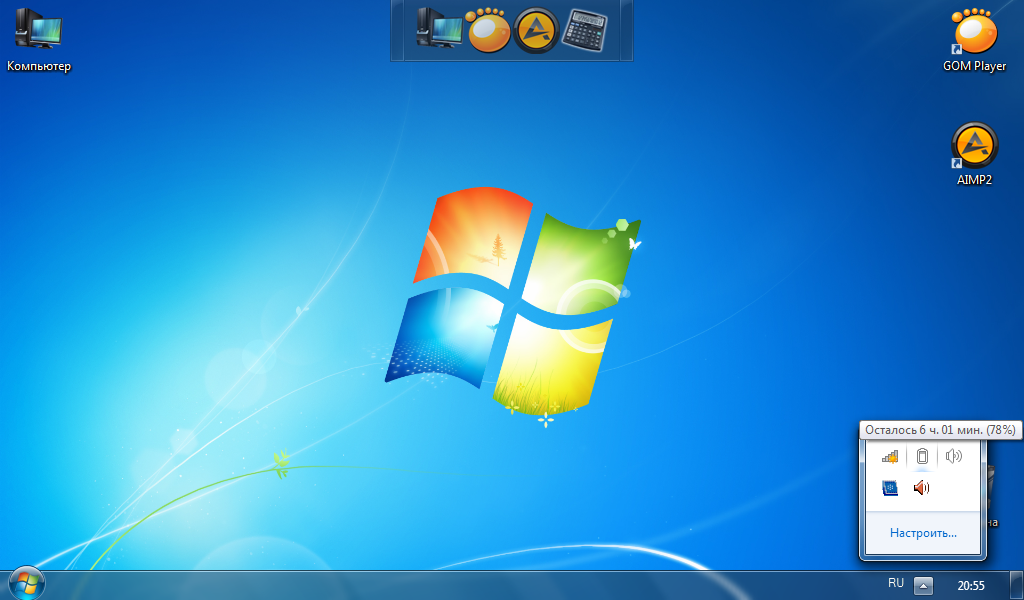Open the Windows Start menu

pos(27,583)
